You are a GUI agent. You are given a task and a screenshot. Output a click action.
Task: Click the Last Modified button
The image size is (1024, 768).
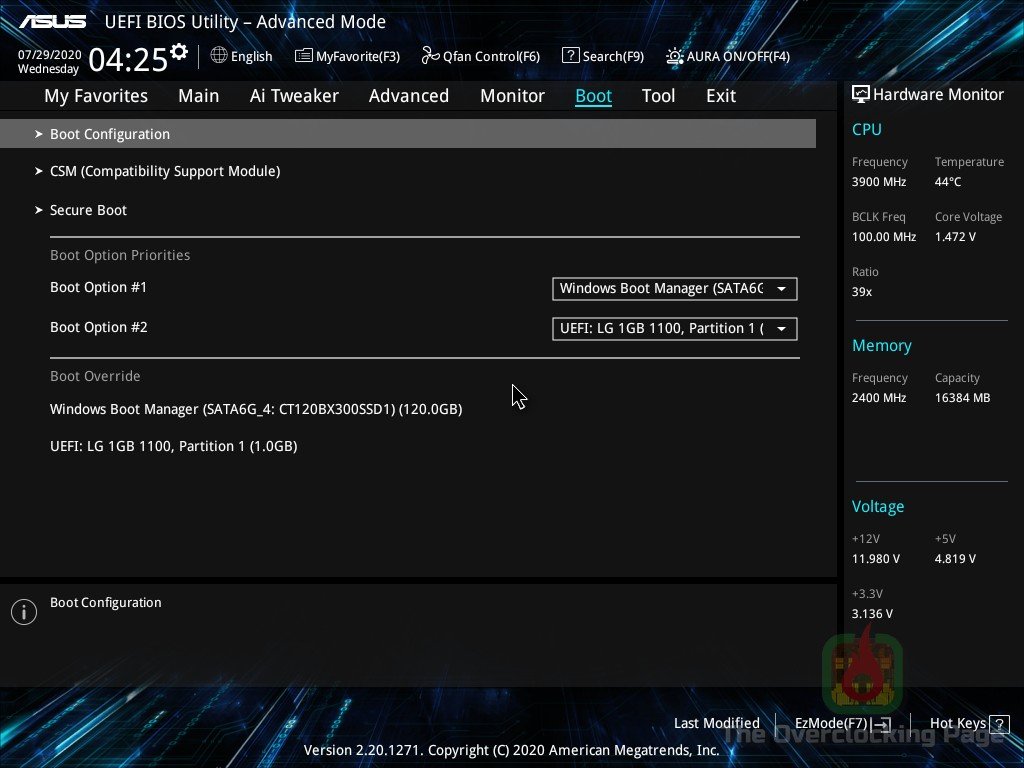(716, 723)
